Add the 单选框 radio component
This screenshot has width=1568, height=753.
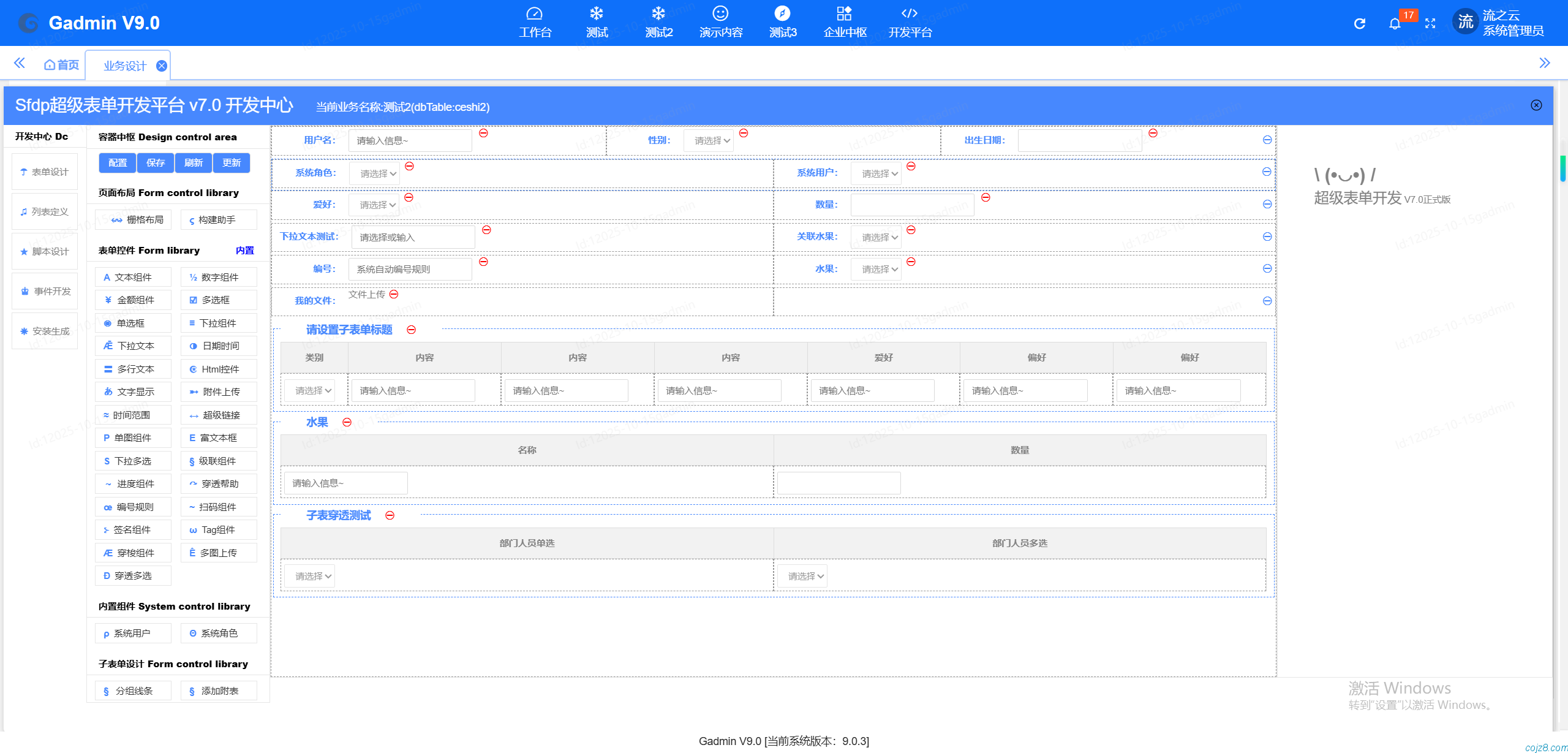[x=133, y=324]
